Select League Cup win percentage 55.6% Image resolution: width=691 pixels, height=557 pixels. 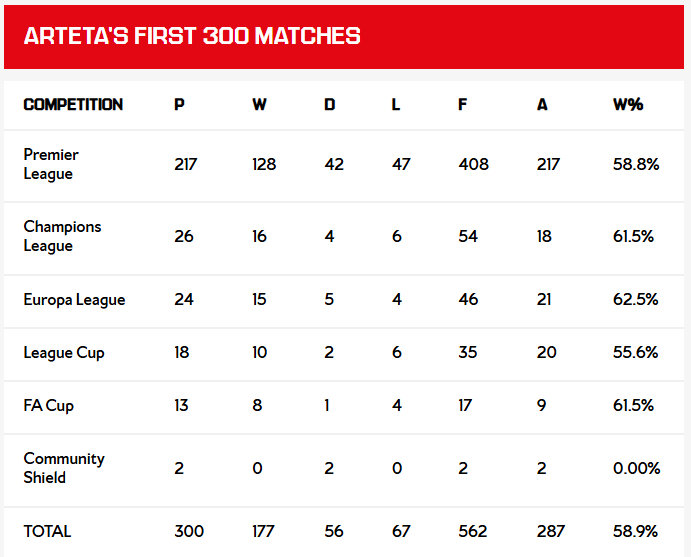(x=633, y=353)
